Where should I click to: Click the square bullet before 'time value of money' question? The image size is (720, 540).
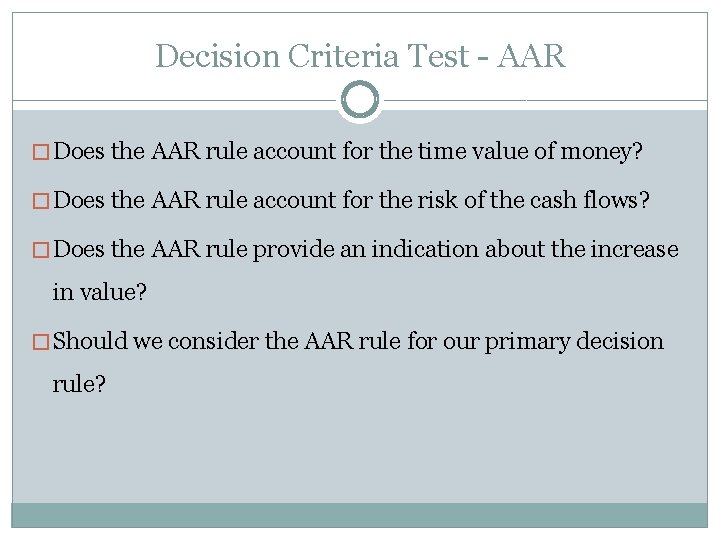pos(42,153)
